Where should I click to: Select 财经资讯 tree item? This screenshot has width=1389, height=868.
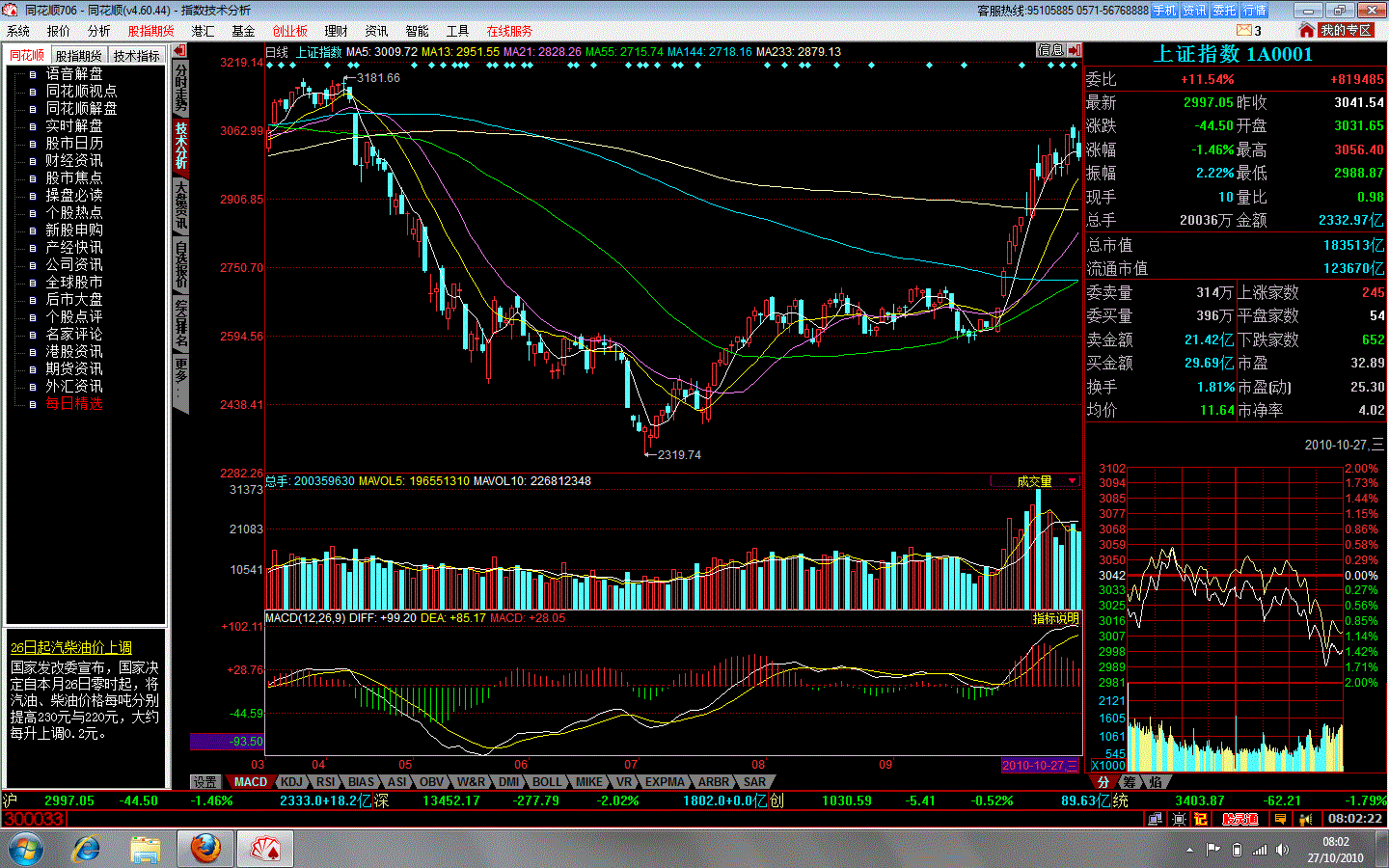click(73, 160)
